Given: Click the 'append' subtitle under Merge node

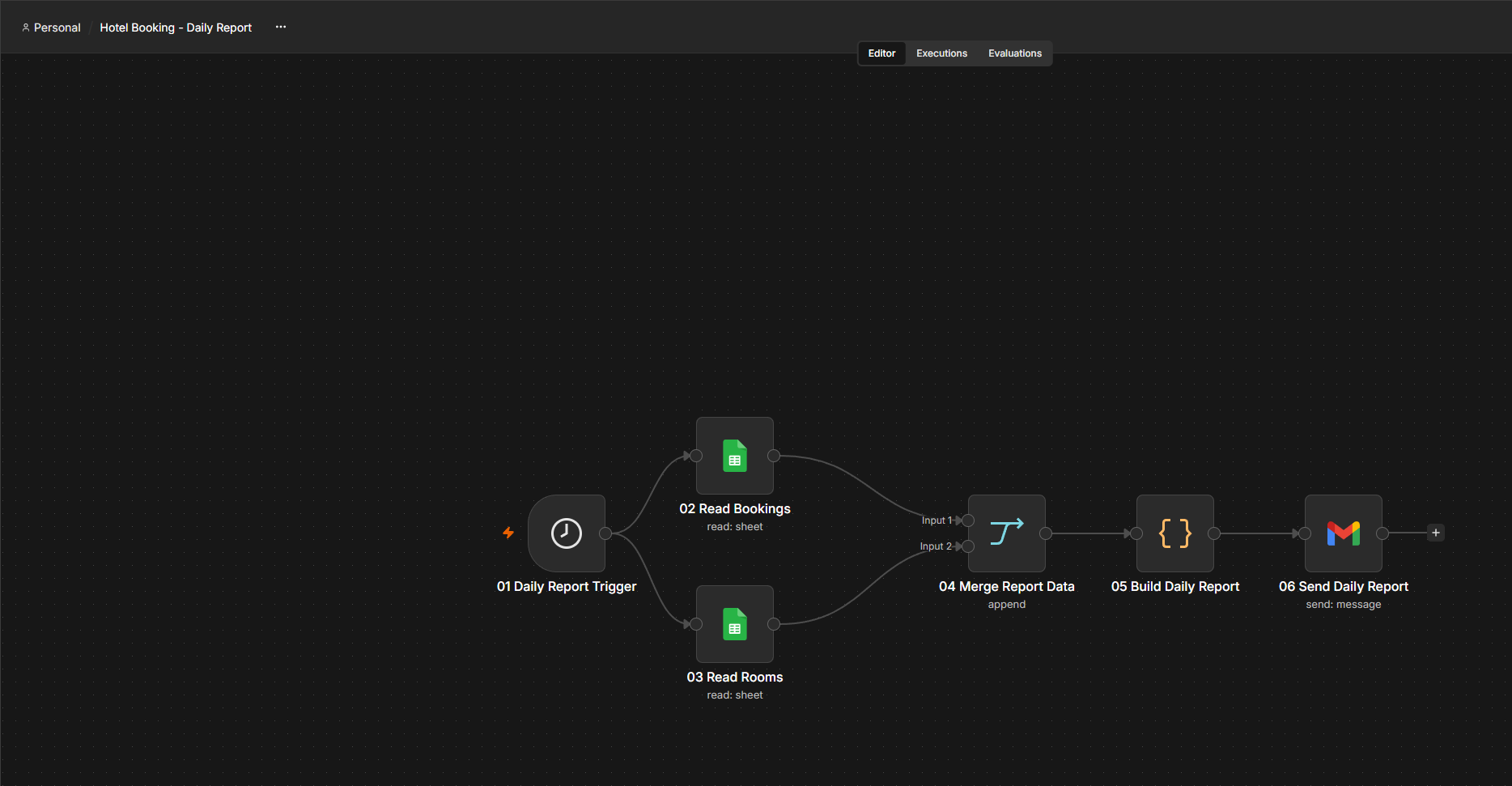Looking at the screenshot, I should click(x=1007, y=605).
